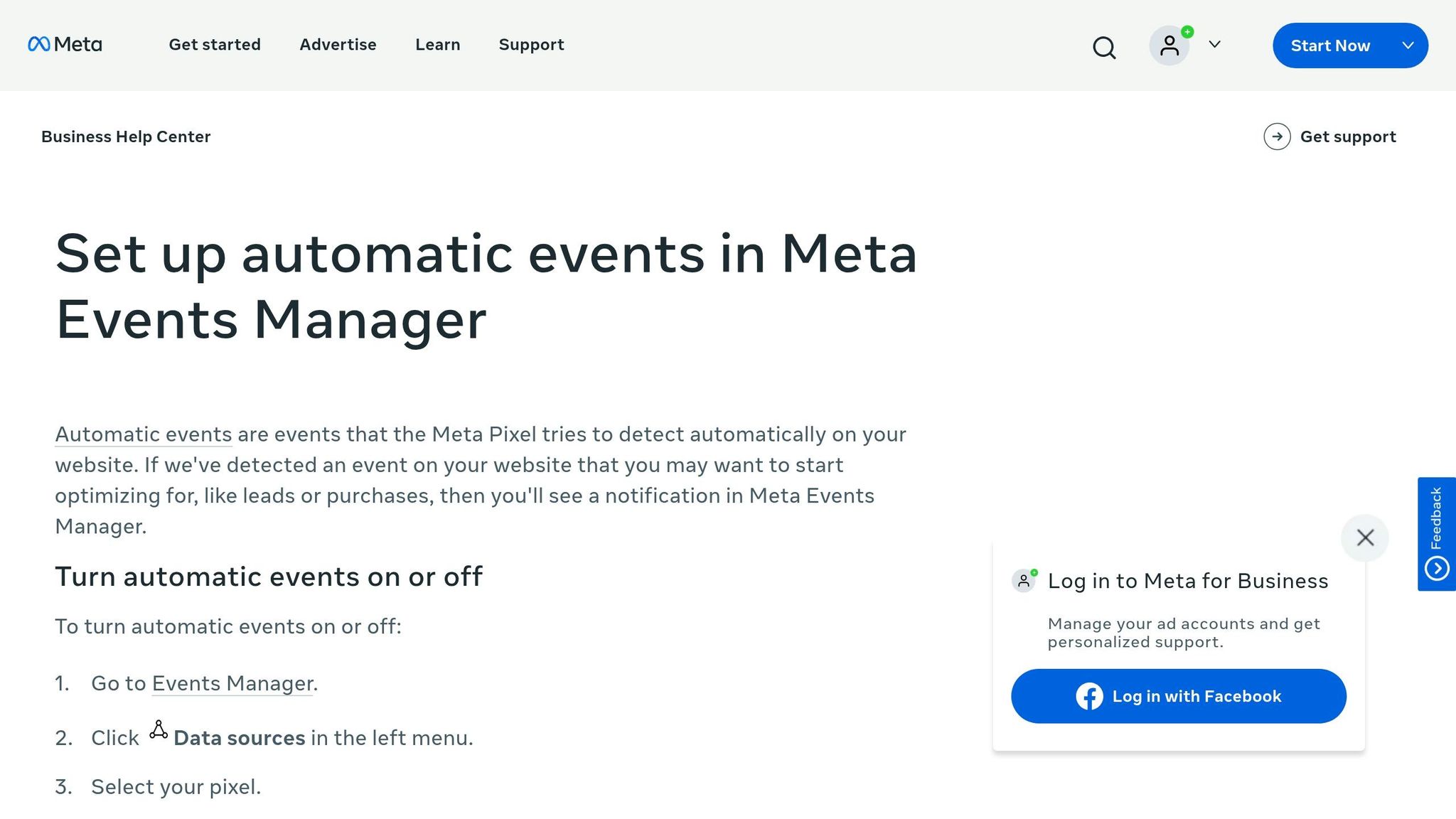The image size is (1456, 819).
Task: Open the Automatic events link
Action: (142, 434)
